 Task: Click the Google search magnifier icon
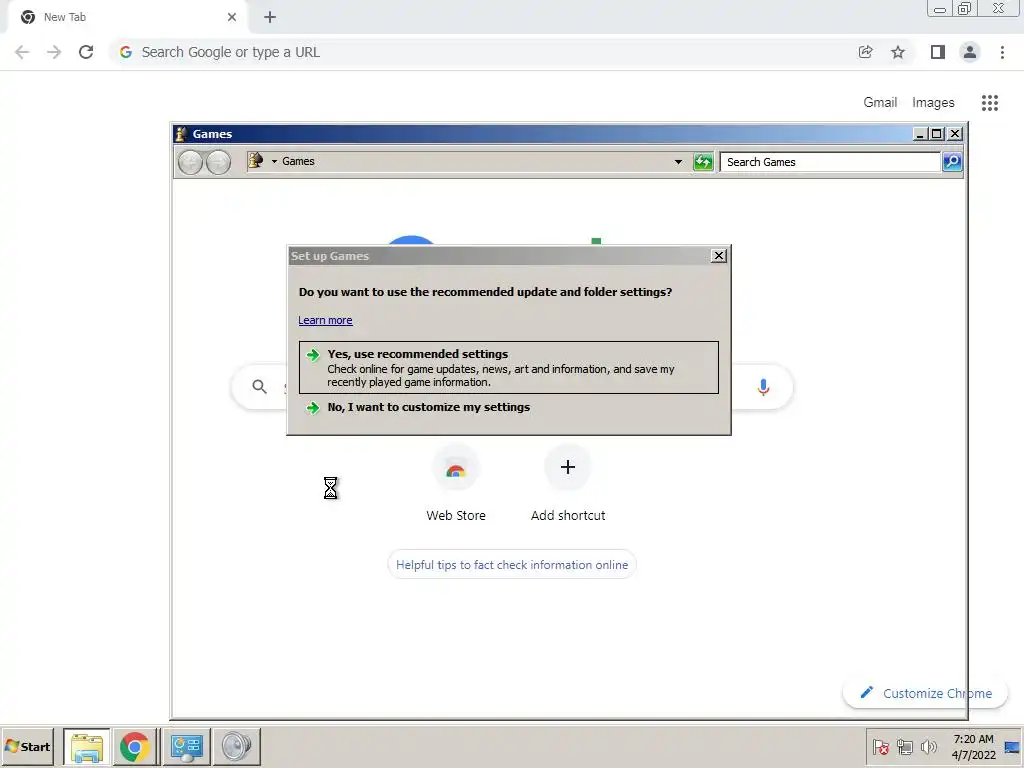pyautogui.click(x=259, y=387)
